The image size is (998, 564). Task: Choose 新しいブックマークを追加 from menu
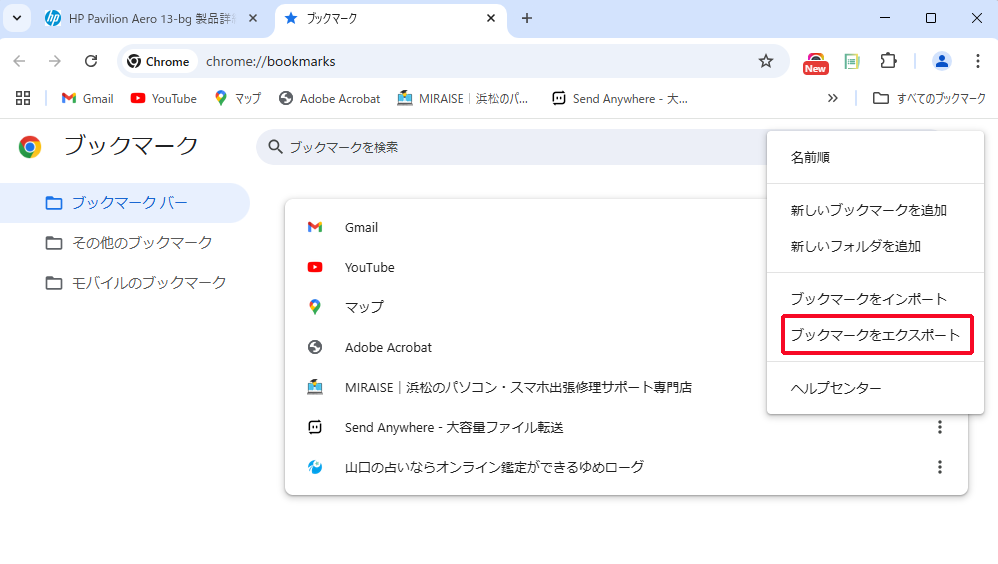pos(875,210)
